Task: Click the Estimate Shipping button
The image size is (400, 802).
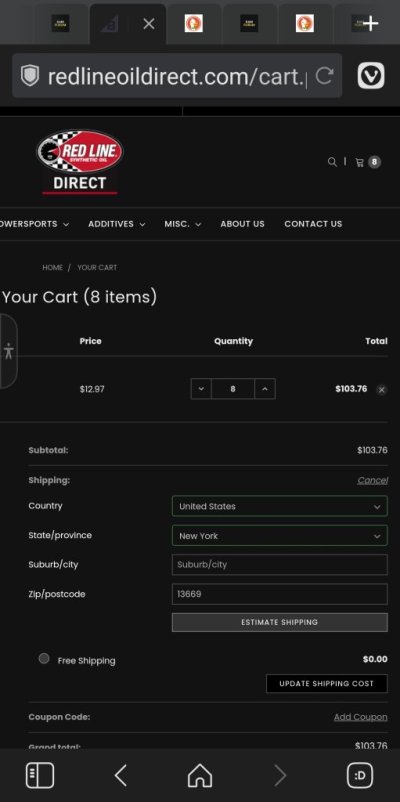Action: [280, 622]
